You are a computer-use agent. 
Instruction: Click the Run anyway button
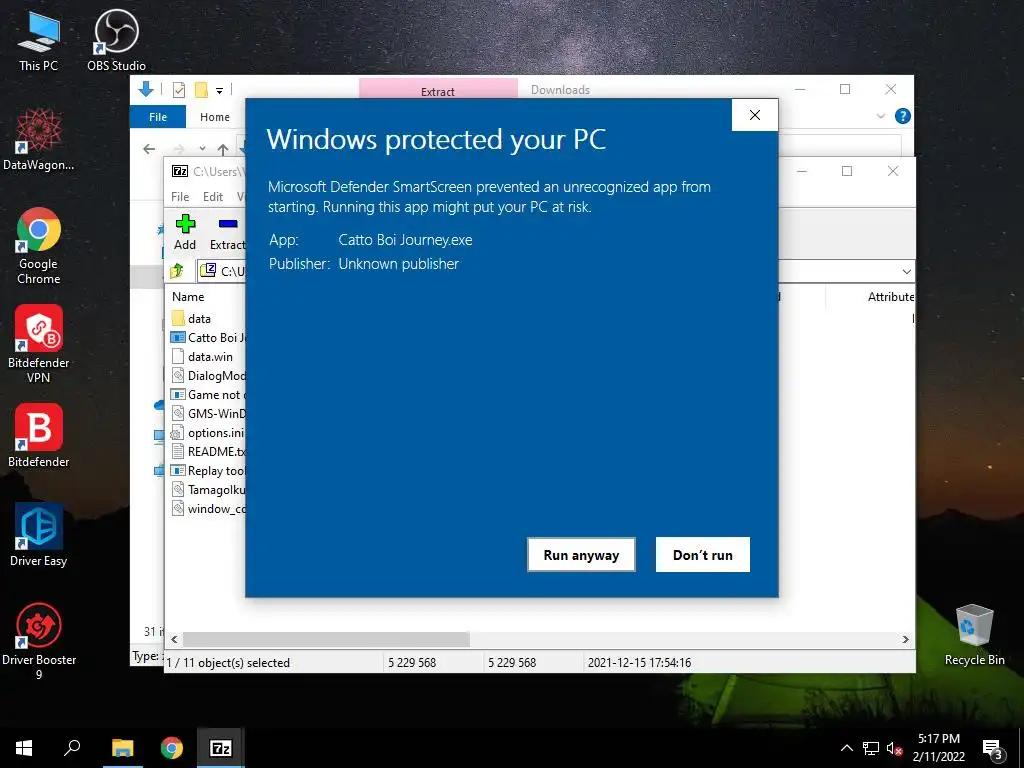(581, 554)
